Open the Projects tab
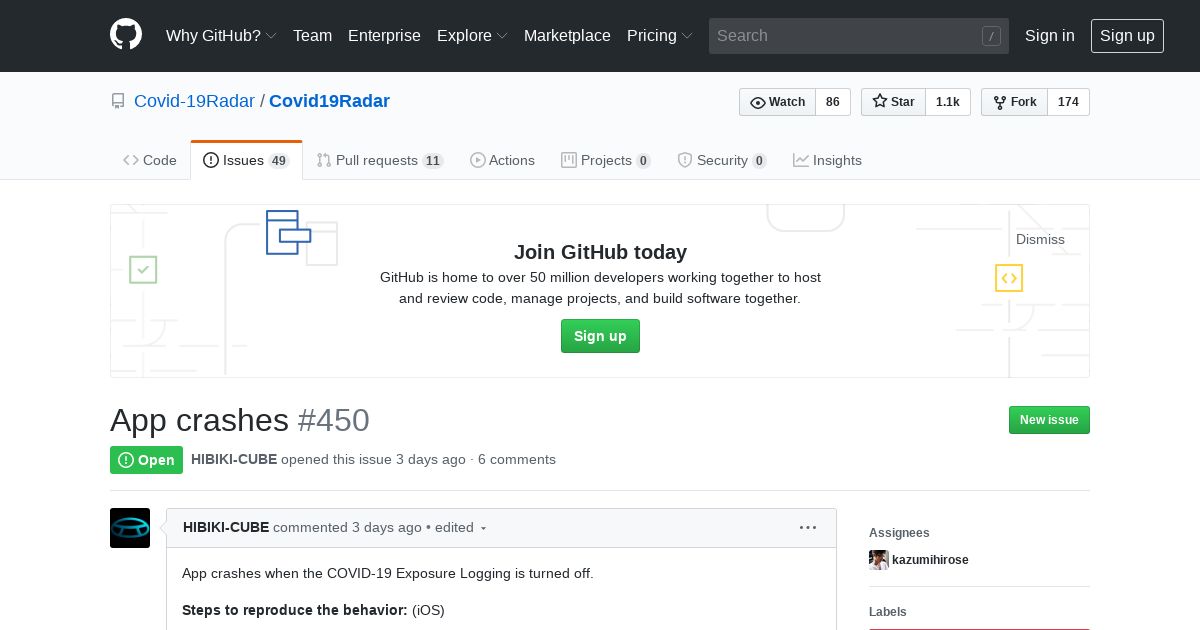Screen dimensions: 1200x630 point(606,160)
